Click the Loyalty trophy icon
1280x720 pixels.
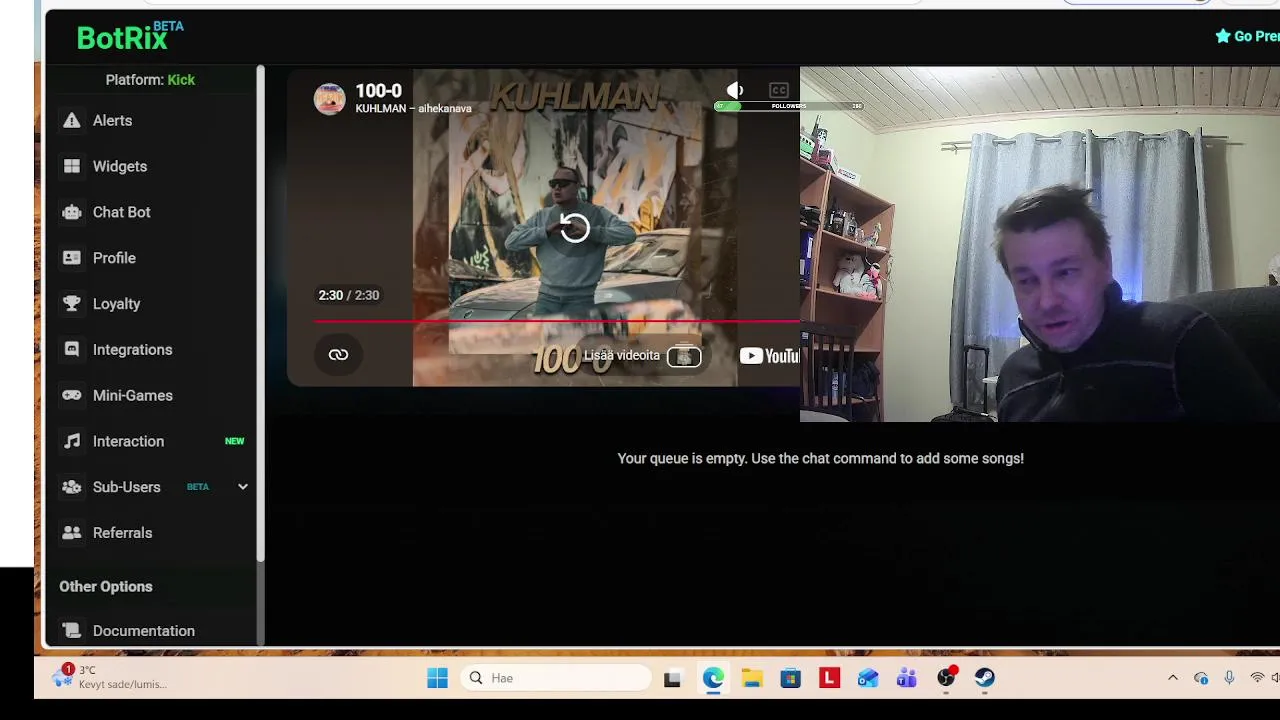pos(72,304)
